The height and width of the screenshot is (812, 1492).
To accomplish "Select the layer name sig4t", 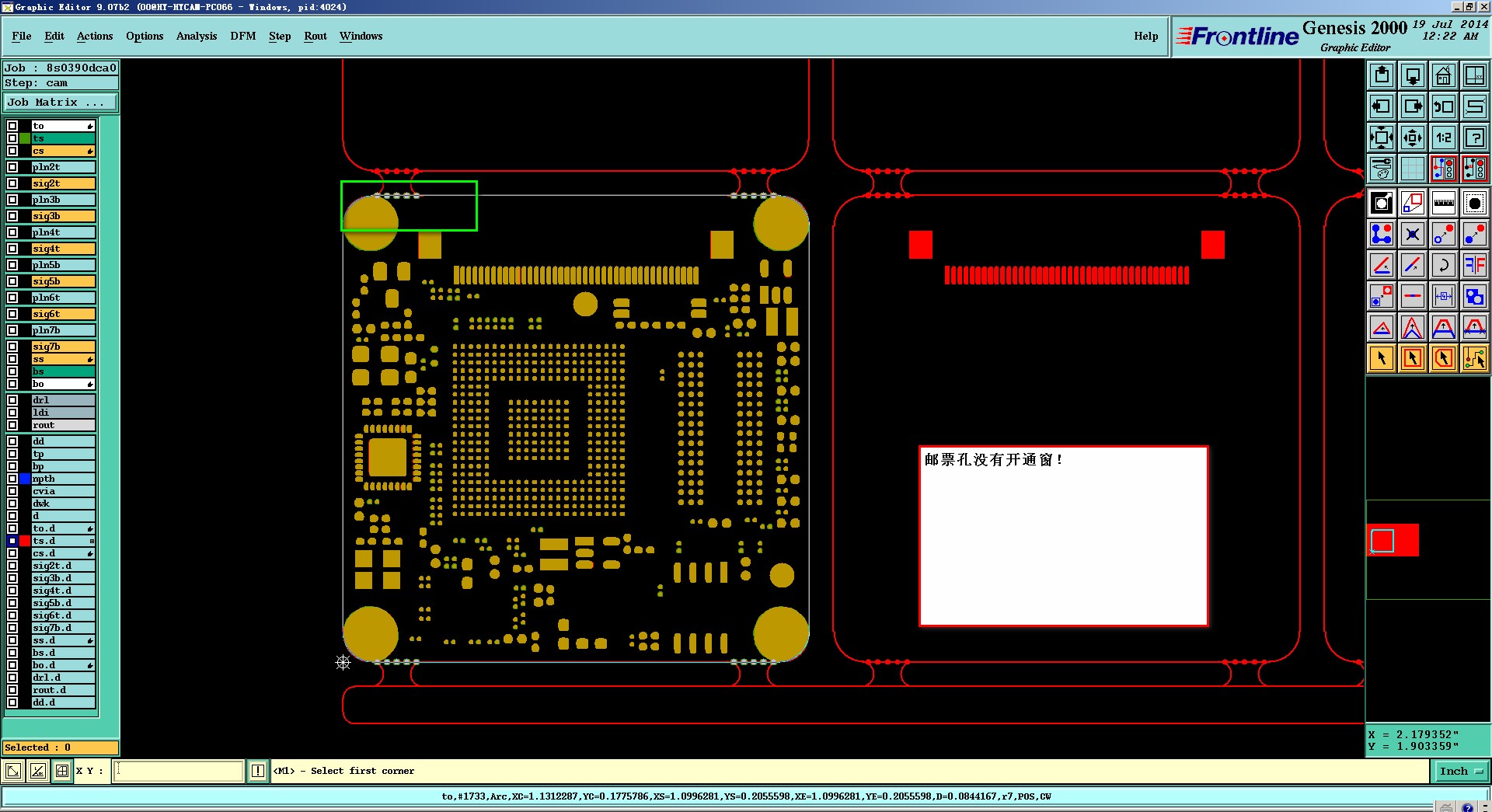I will coord(63,249).
